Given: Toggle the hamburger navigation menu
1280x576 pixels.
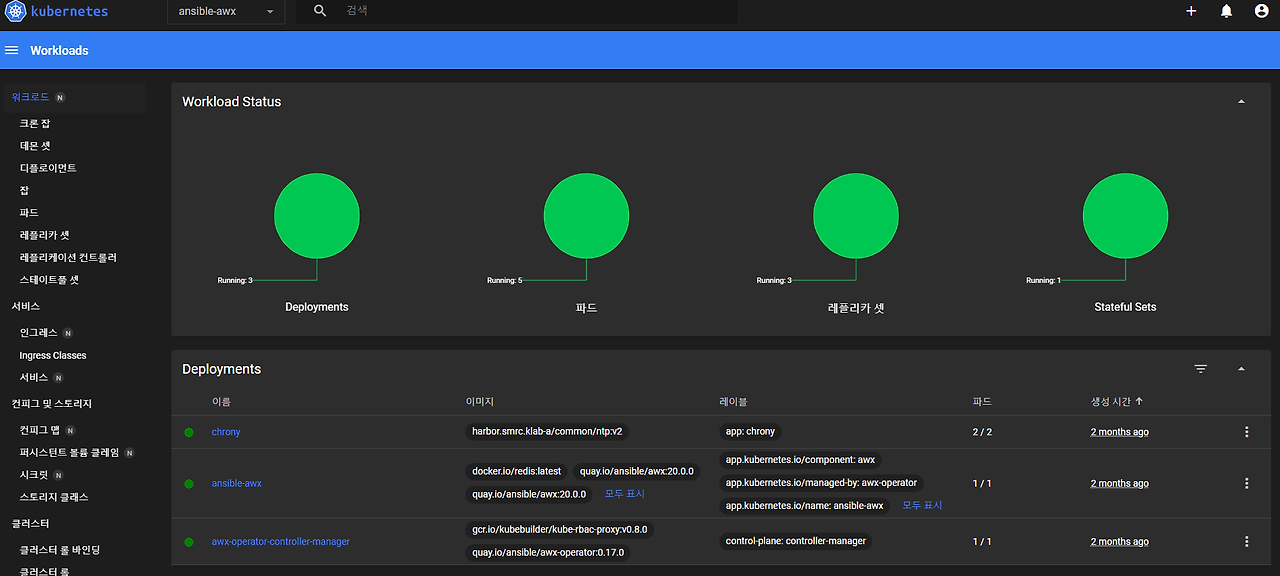Looking at the screenshot, I should (12, 50).
